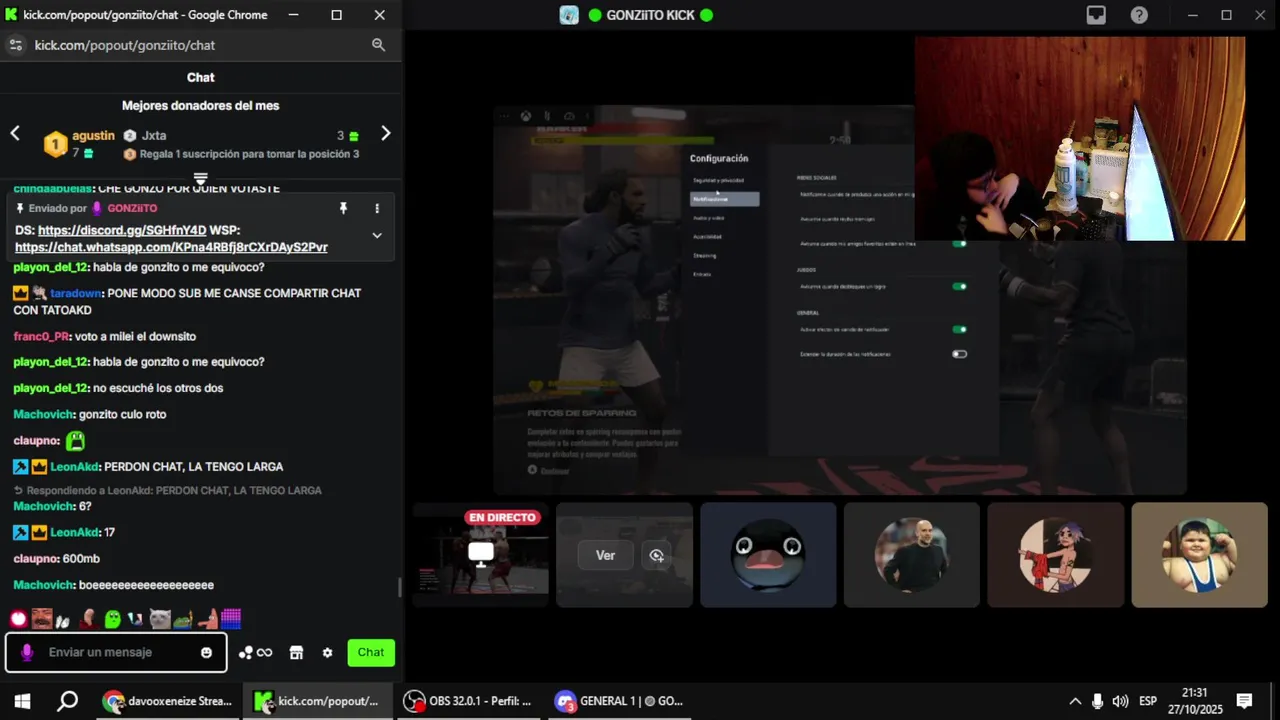The image size is (1280, 720).
Task: Select 'Entrada' settings section
Action: [702, 274]
